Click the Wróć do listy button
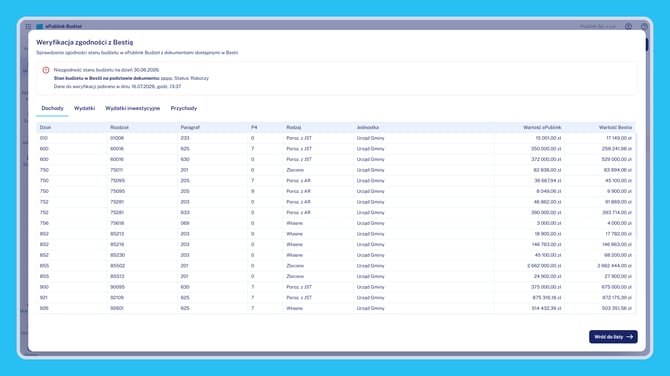The height and width of the screenshot is (376, 670). pyautogui.click(x=613, y=337)
